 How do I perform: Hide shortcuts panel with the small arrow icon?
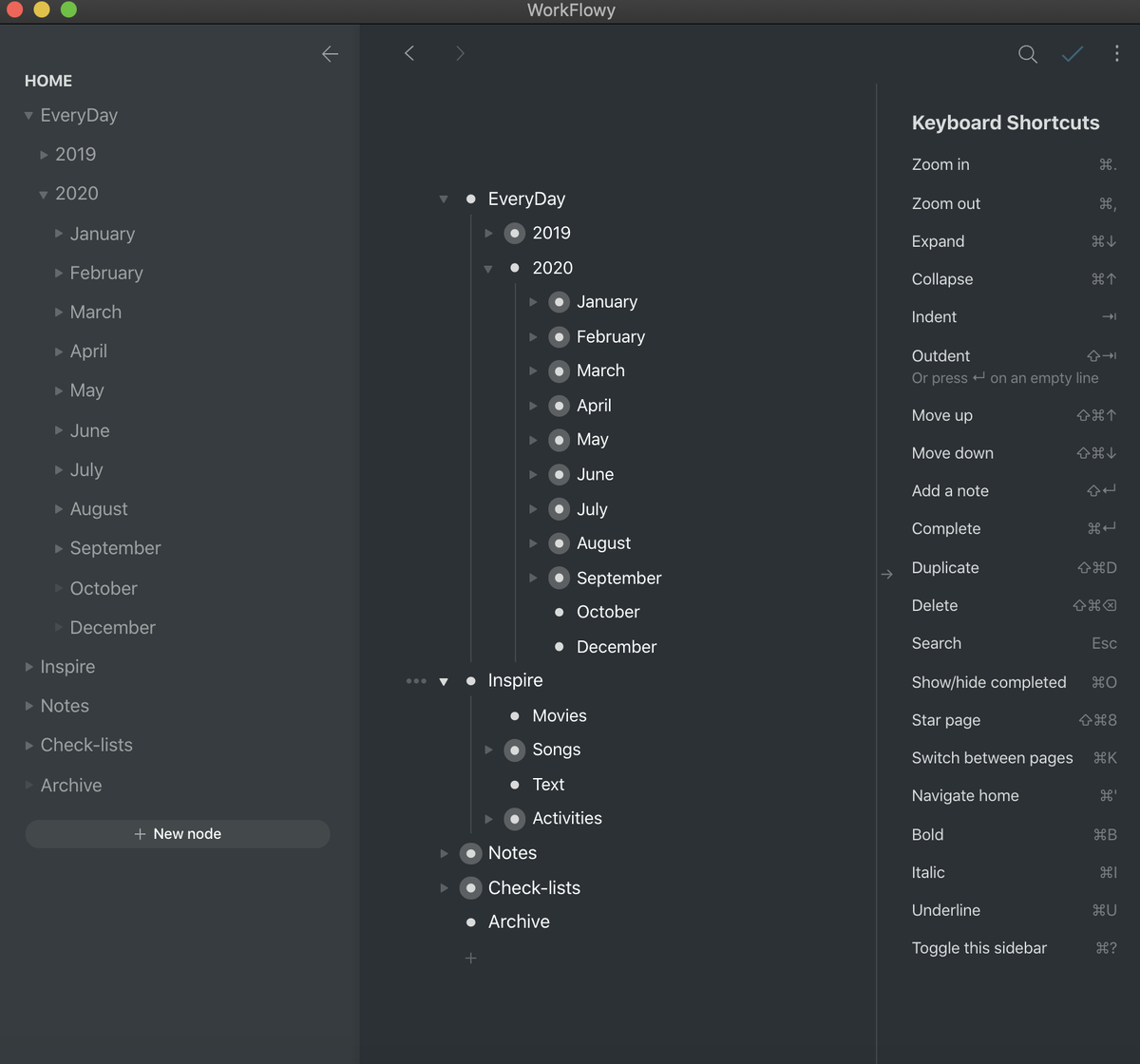pyautogui.click(x=887, y=574)
